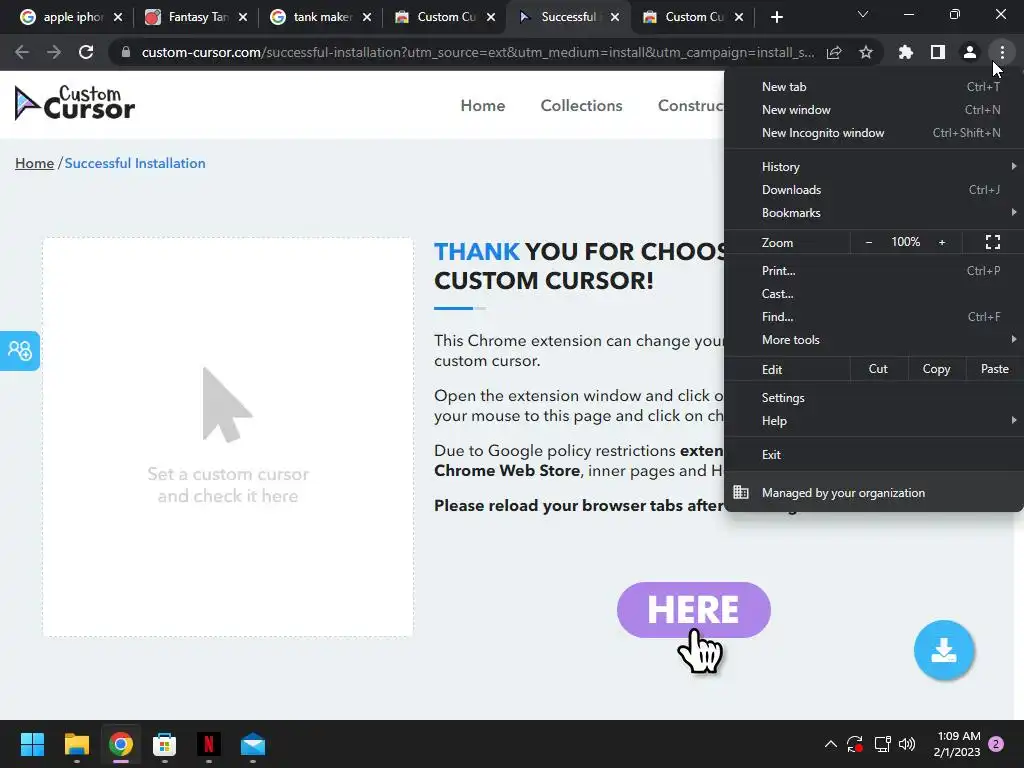The image size is (1024, 768).
Task: Expand the History submenu
Action: 874,167
